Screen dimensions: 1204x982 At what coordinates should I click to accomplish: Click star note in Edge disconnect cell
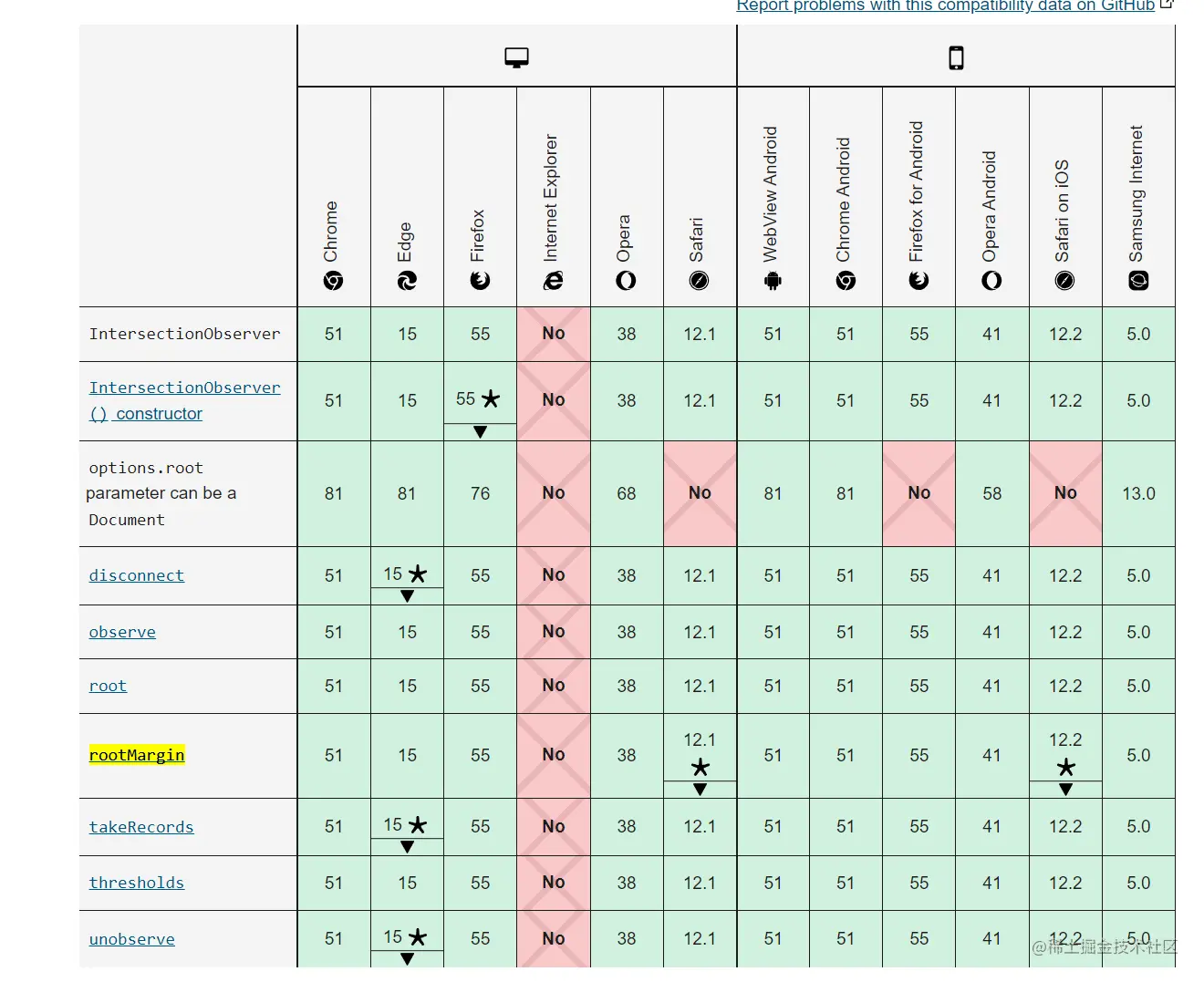(418, 574)
